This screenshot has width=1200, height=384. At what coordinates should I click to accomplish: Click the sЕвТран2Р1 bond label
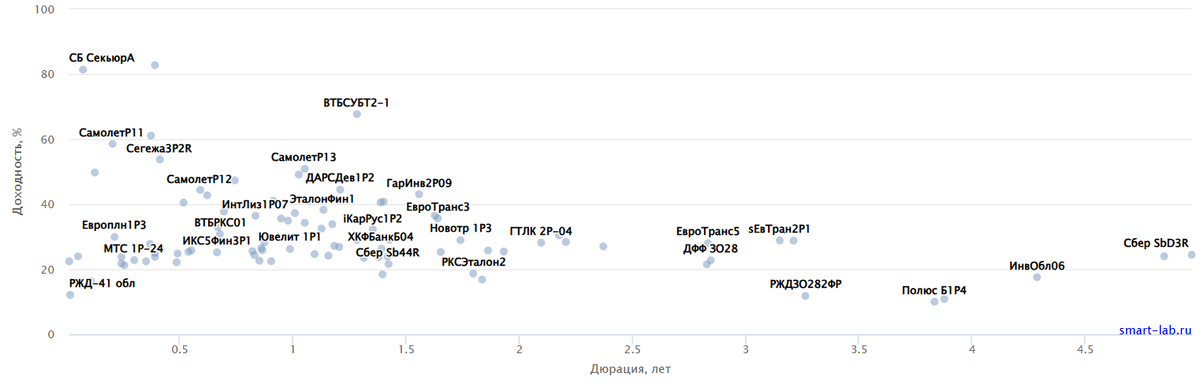pyautogui.click(x=778, y=228)
